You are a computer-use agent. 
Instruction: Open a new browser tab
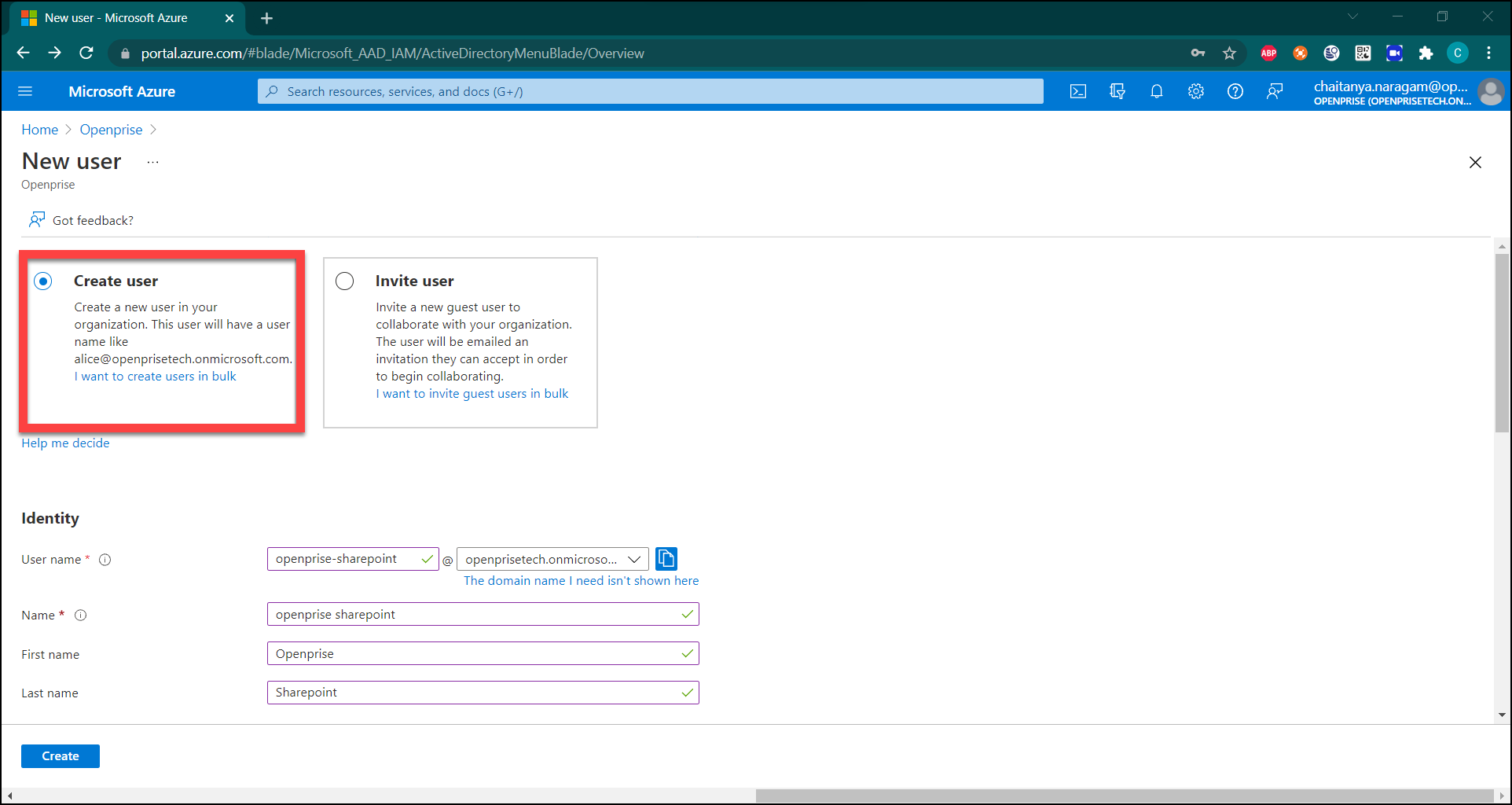pos(266,18)
